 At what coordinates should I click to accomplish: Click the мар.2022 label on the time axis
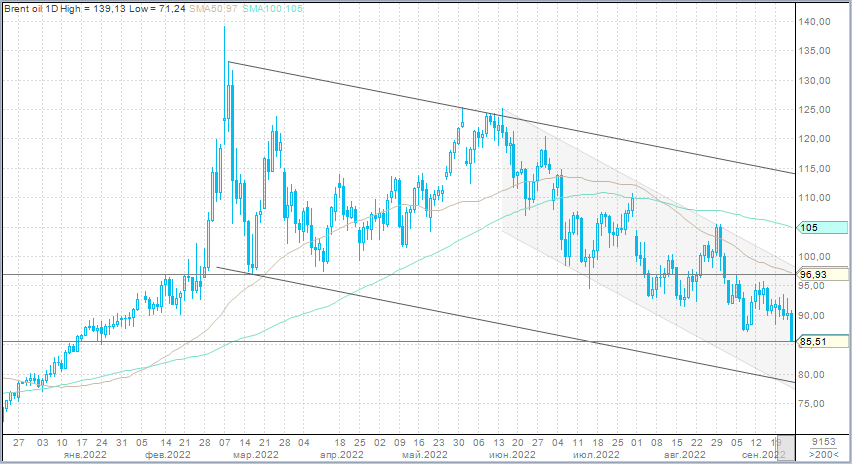pyautogui.click(x=256, y=454)
